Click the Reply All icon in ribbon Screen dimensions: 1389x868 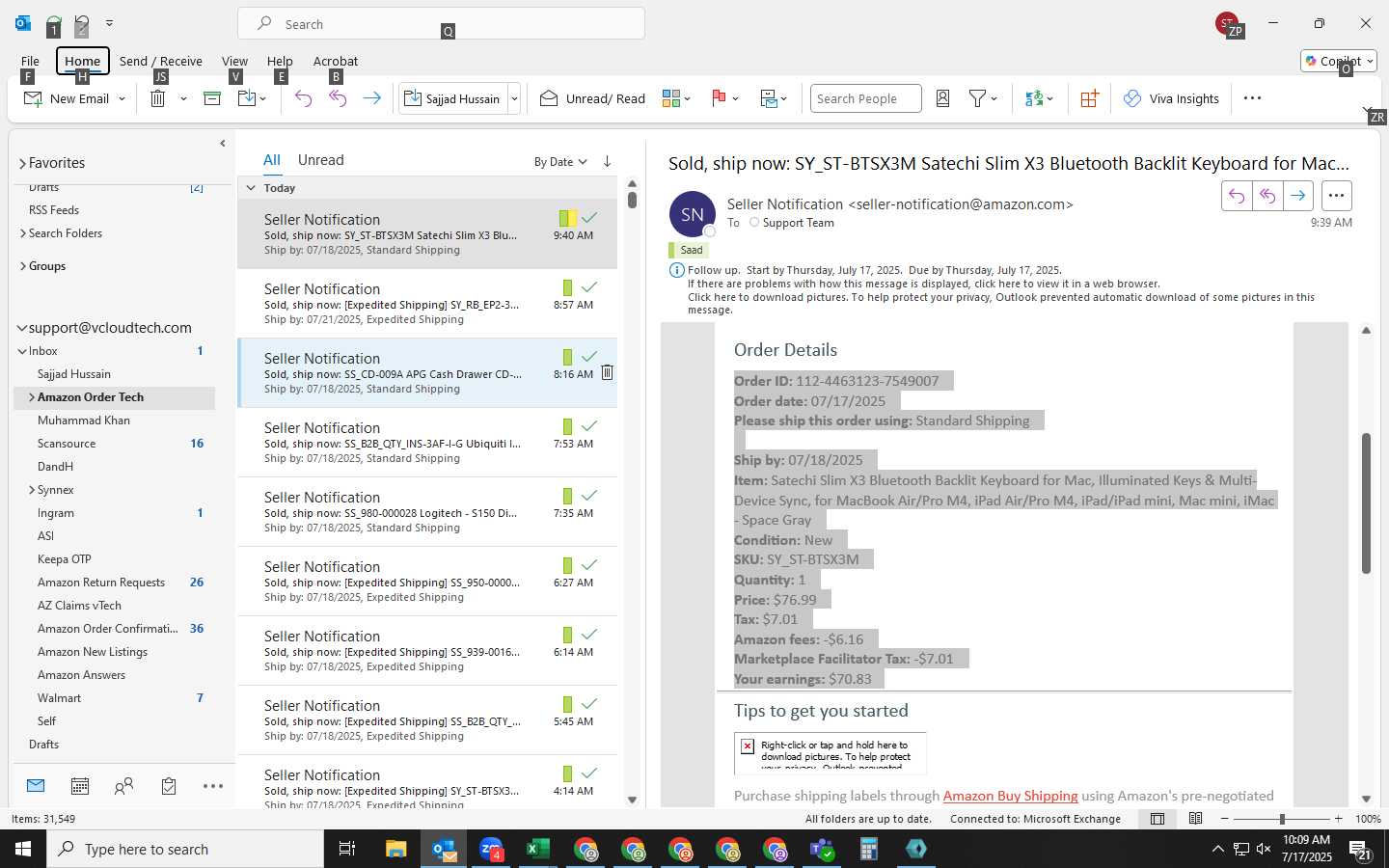point(338,98)
